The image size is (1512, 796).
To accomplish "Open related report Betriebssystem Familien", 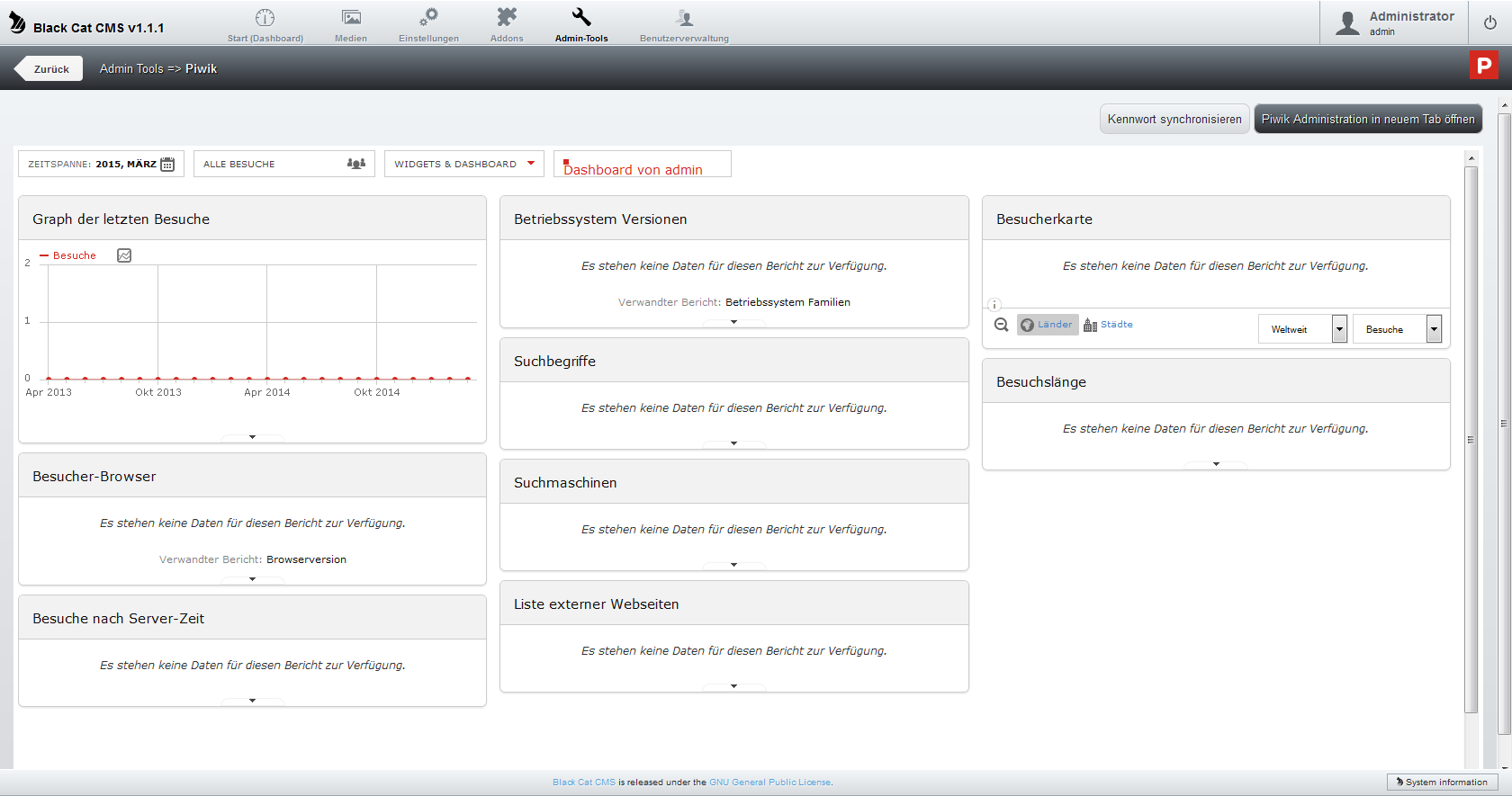I will 787,302.
